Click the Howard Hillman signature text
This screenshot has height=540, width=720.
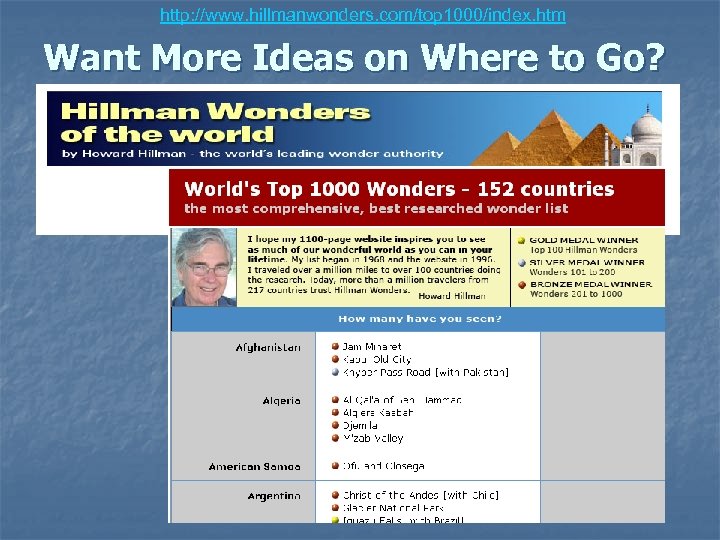[452, 296]
